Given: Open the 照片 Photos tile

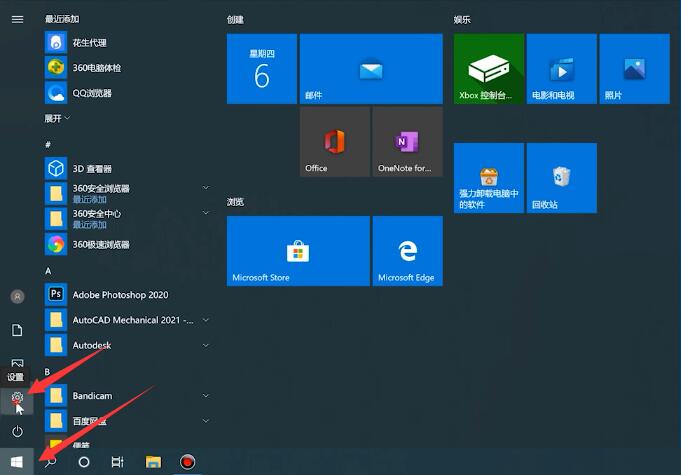Looking at the screenshot, I should pyautogui.click(x=635, y=69).
